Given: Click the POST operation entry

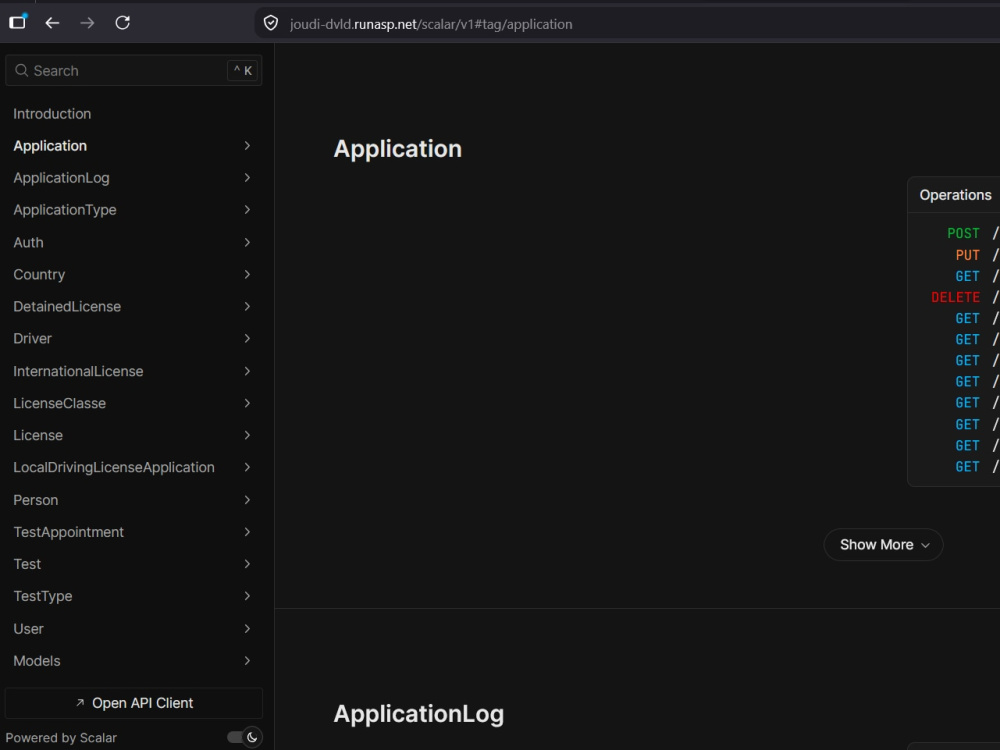Looking at the screenshot, I should coord(963,233).
